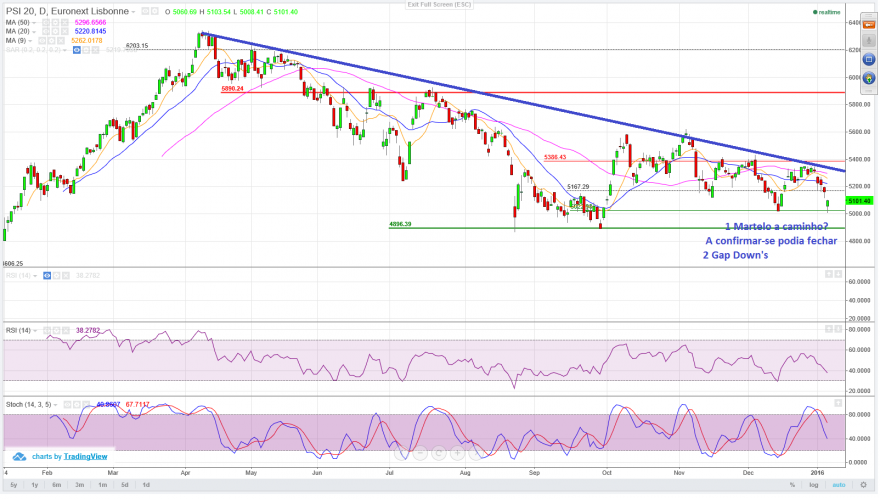Expand the MA (20) indicator dropdown arrow
880x499 pixels.
coord(34,31)
